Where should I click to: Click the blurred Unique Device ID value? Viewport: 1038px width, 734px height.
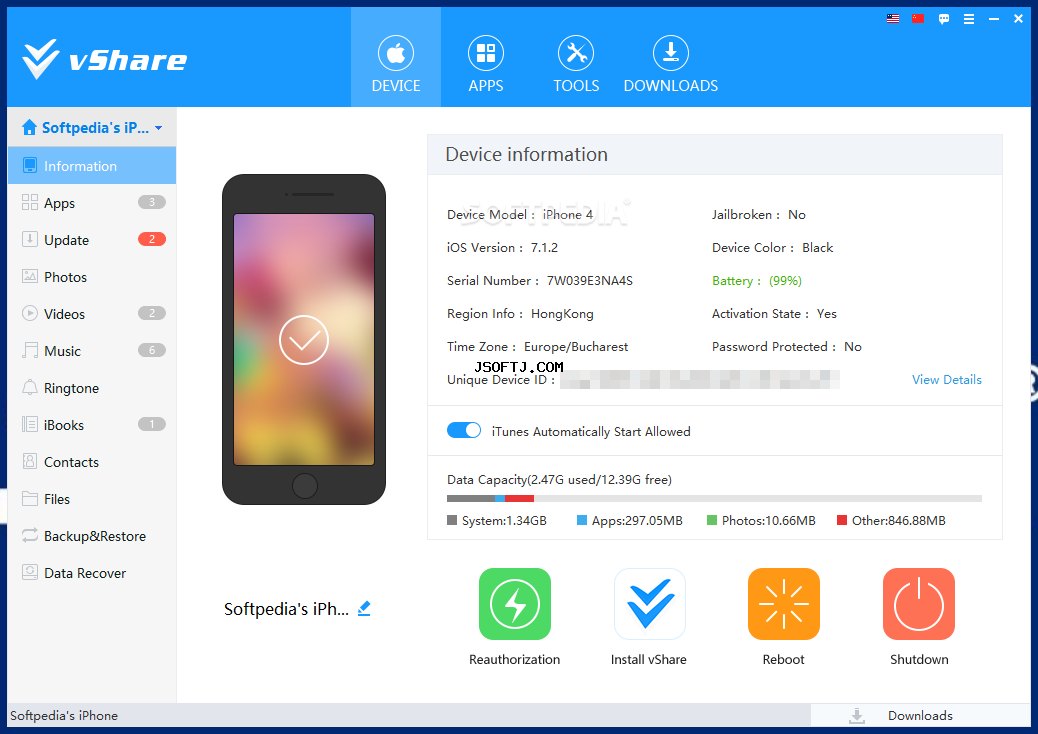coord(700,379)
